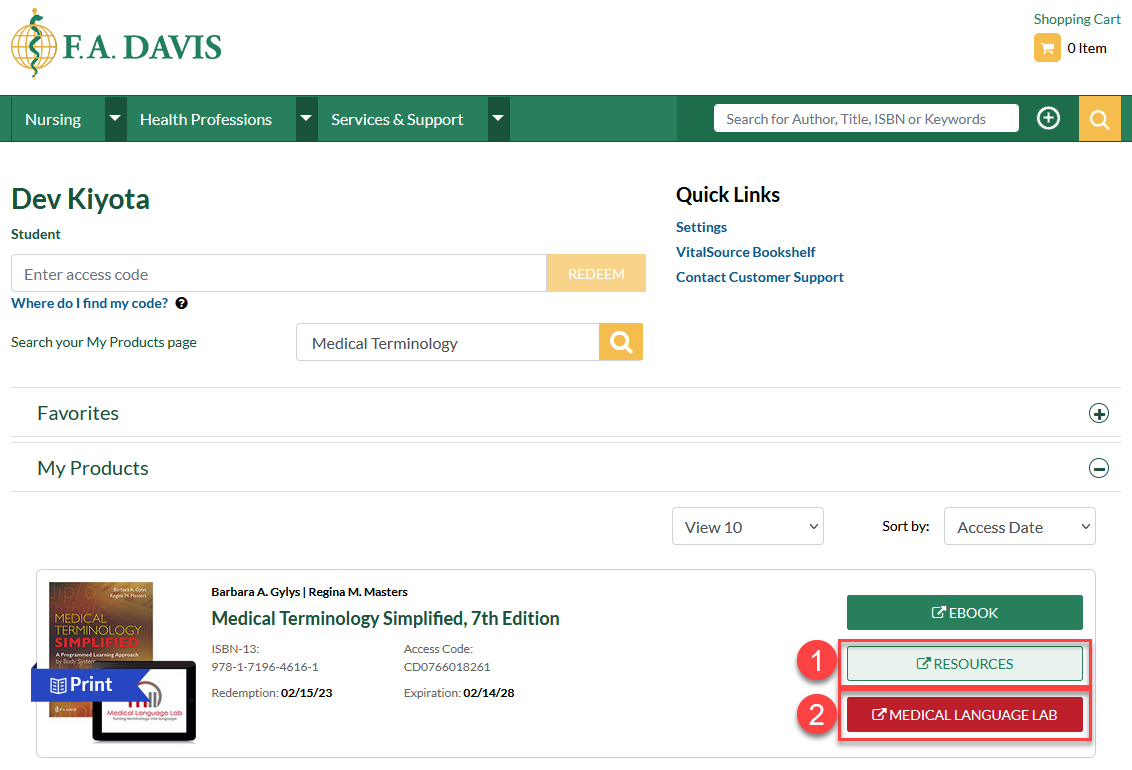Viewport: 1132px width, 770px height.
Task: Collapse the My Products section minus icon
Action: coord(1099,468)
